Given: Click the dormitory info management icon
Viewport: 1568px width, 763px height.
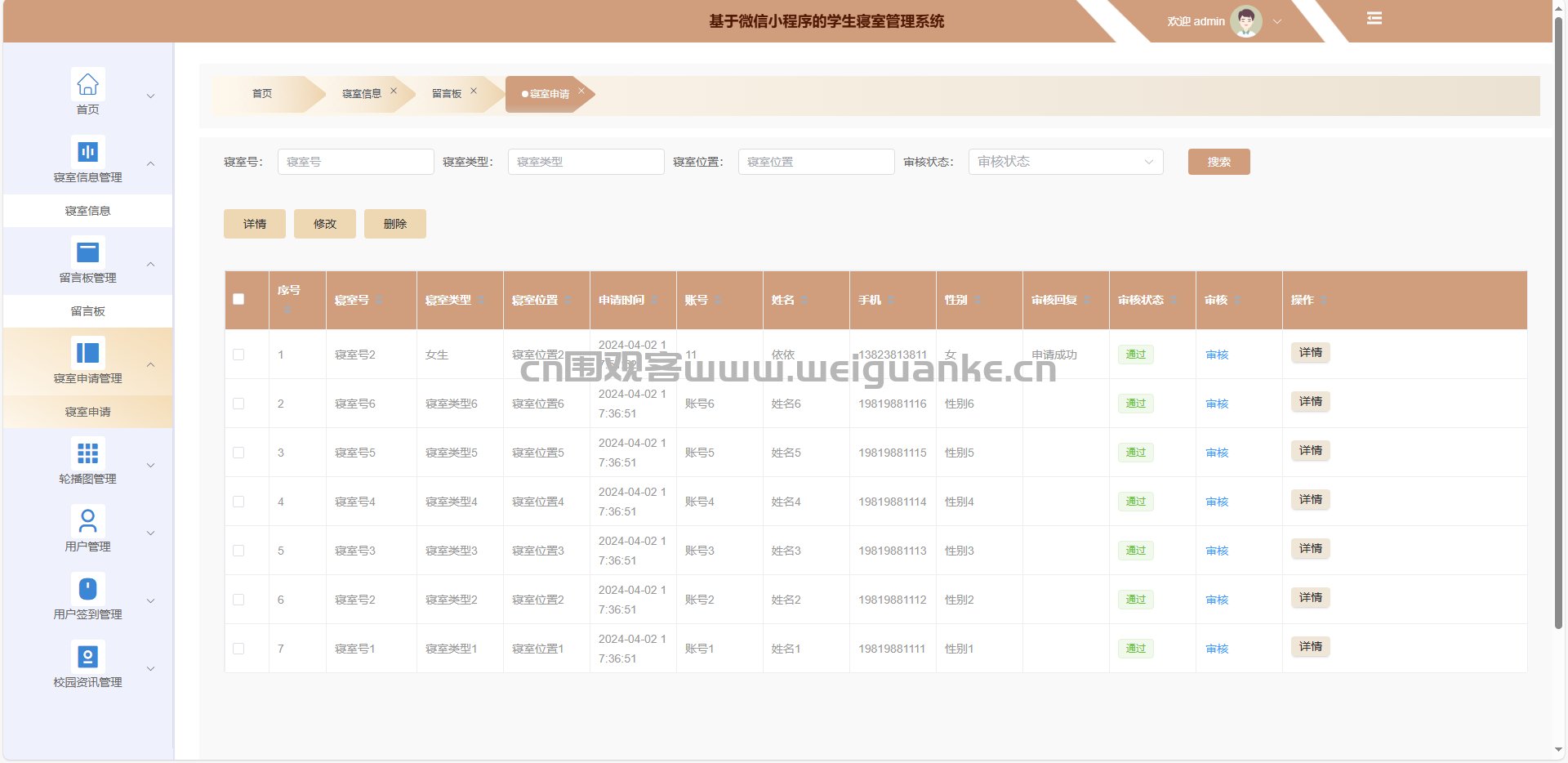Looking at the screenshot, I should pos(87,152).
